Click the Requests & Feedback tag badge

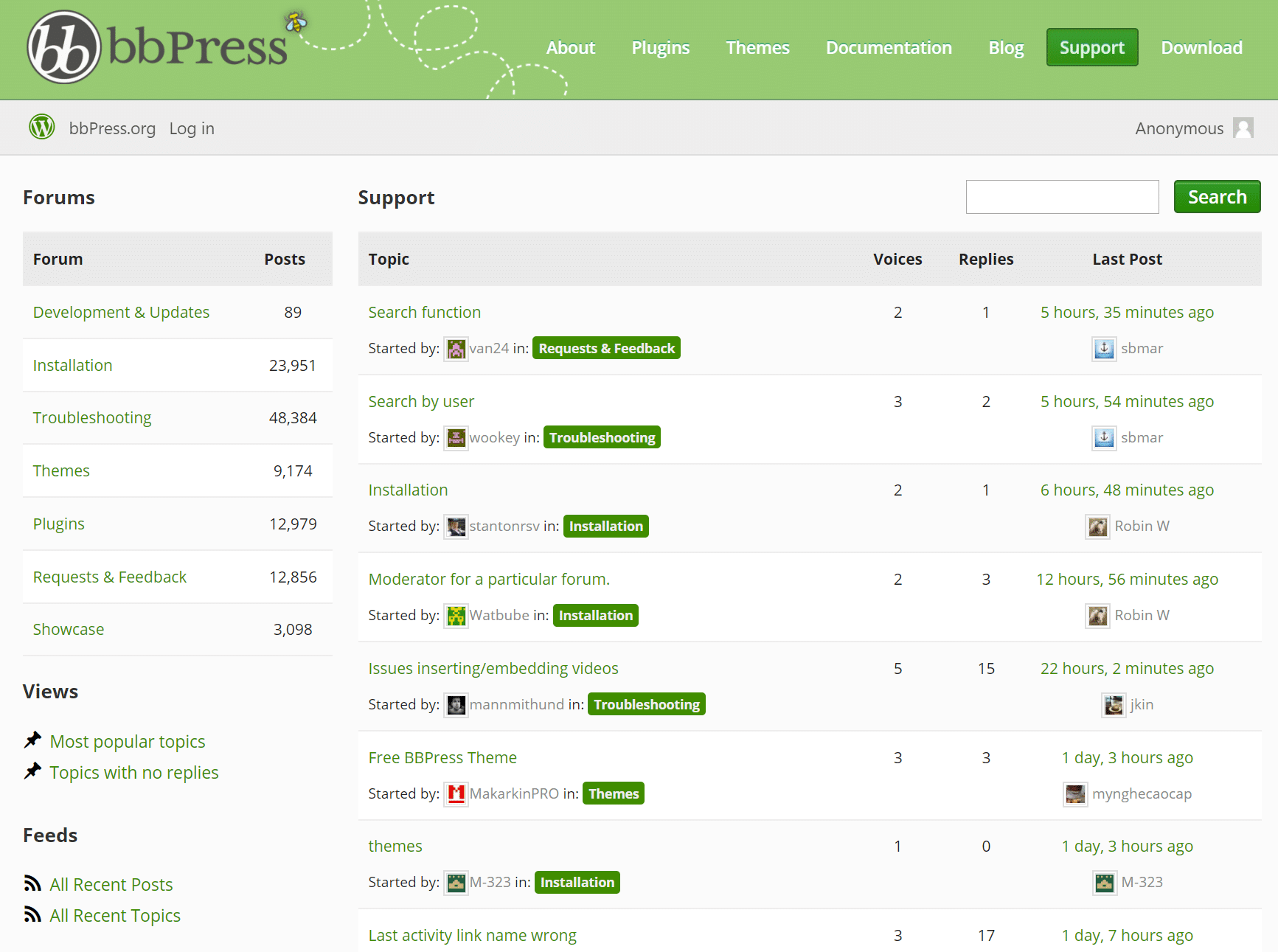[x=606, y=347]
